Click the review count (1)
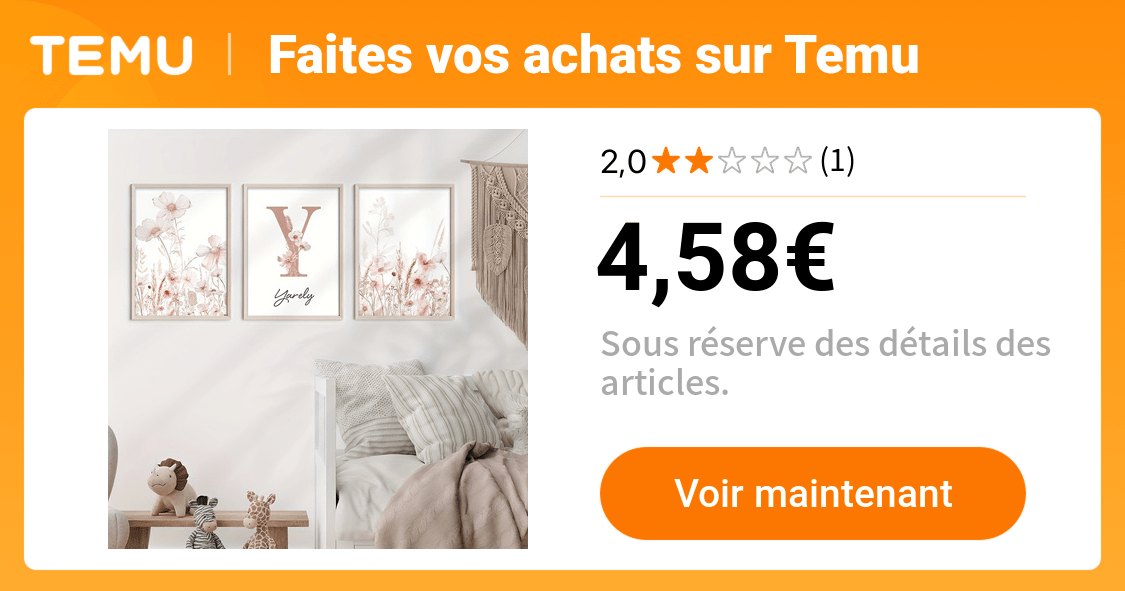This screenshot has width=1125, height=591. click(837, 161)
